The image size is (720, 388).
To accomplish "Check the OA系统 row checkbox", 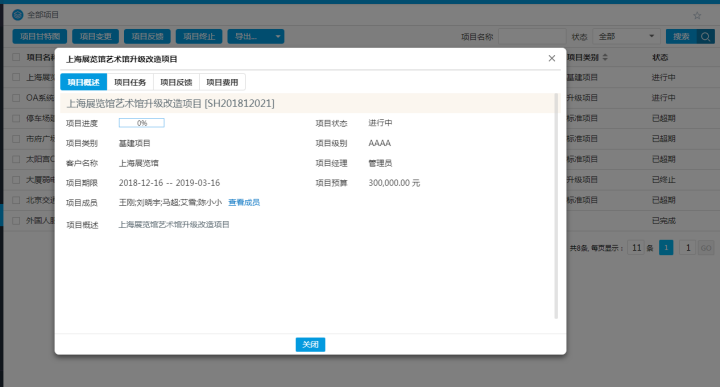I will (16, 98).
